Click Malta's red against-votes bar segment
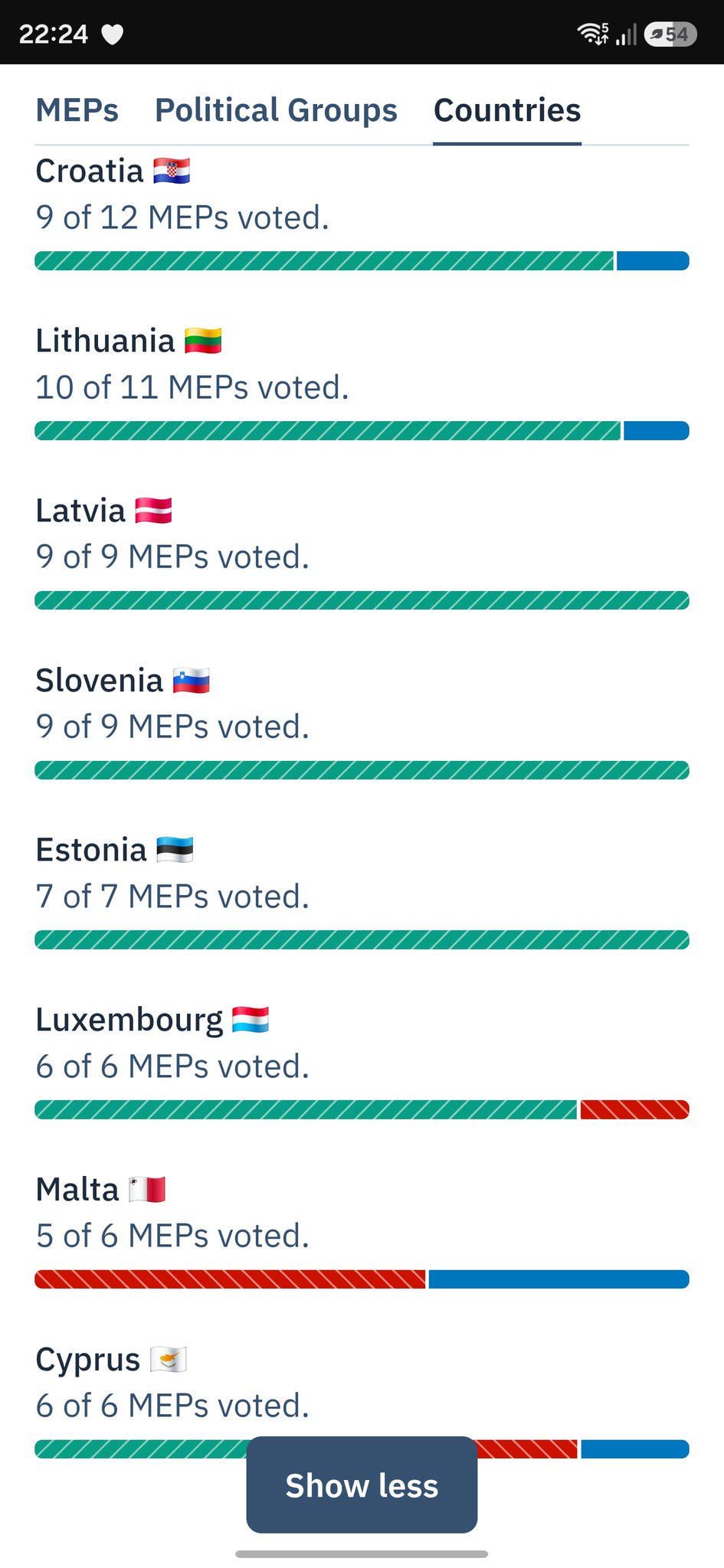 click(x=230, y=1279)
